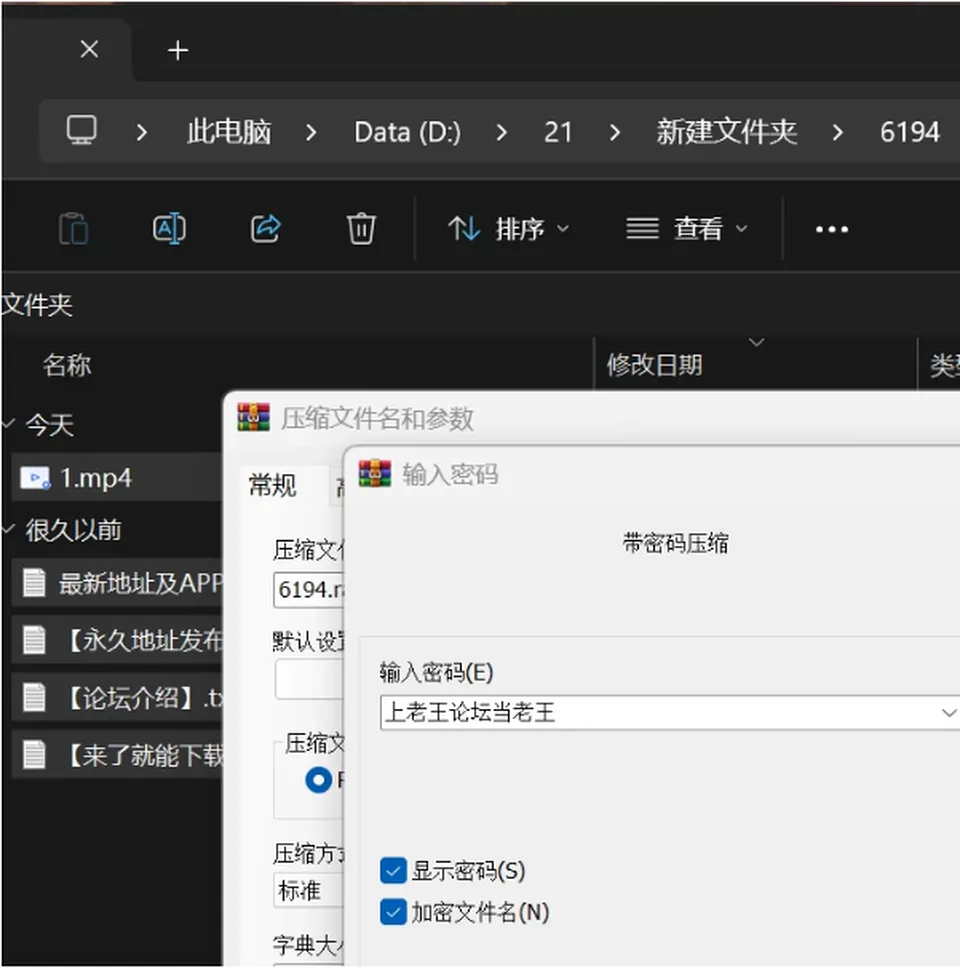Open the 排序 sort menu

(508, 229)
